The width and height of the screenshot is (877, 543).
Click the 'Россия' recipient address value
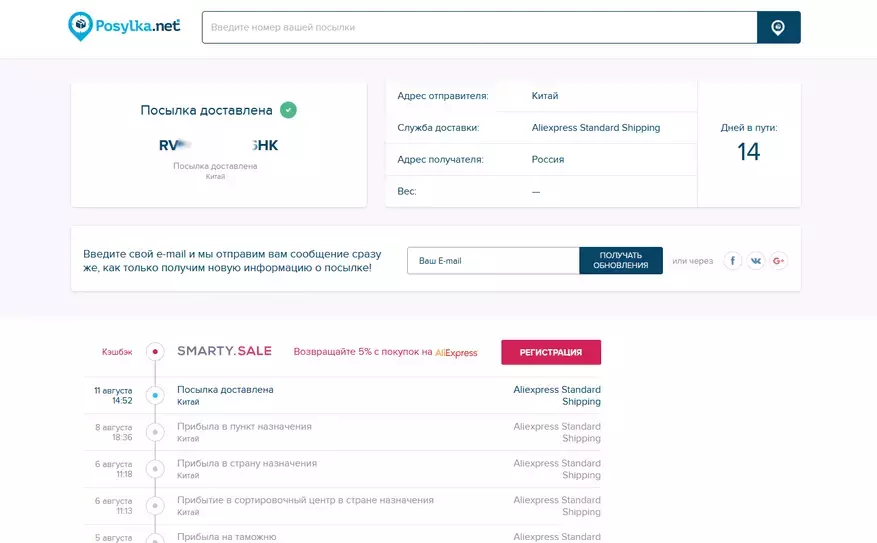coord(548,159)
